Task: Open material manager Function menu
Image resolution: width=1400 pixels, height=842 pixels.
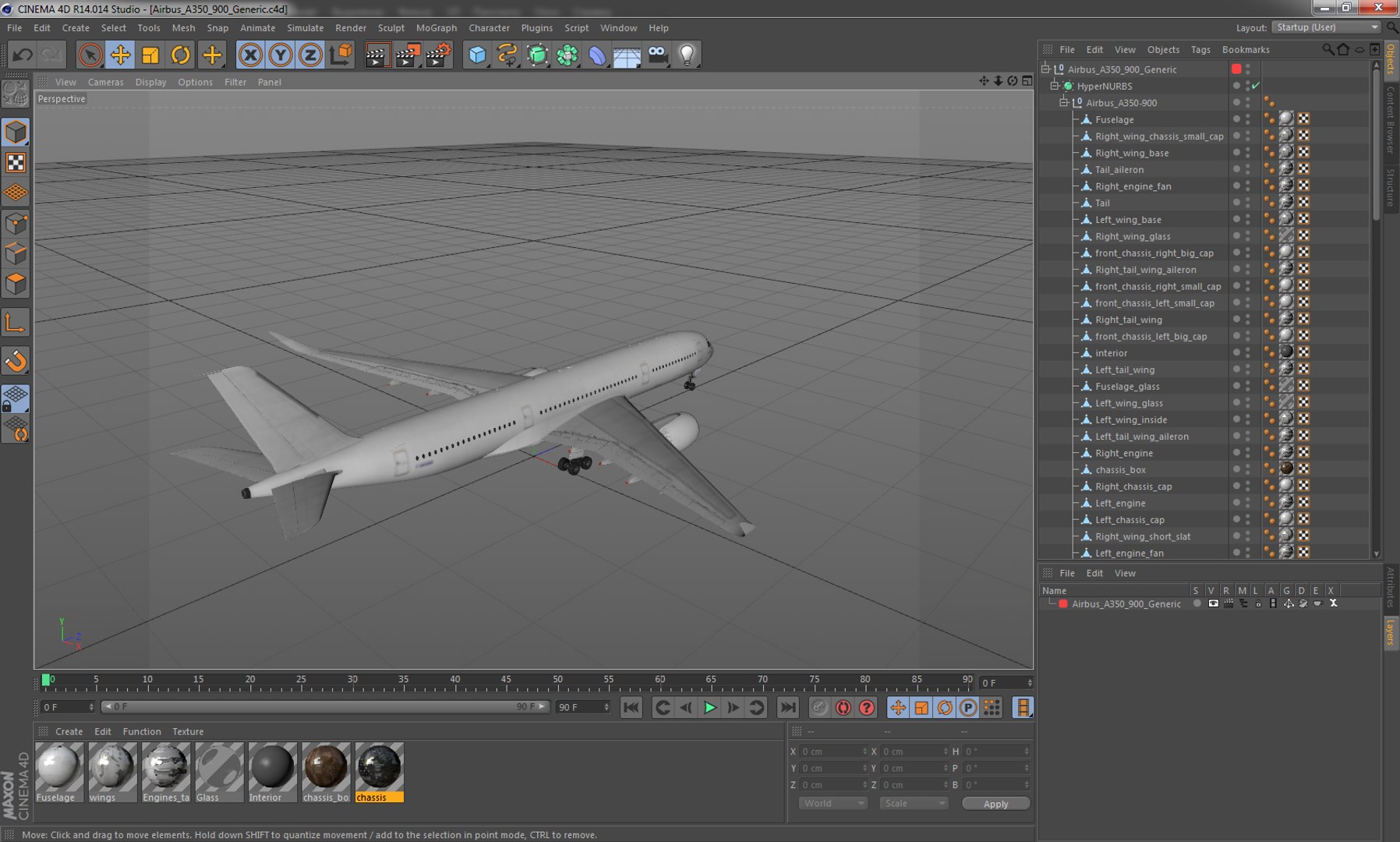Action: [x=142, y=731]
